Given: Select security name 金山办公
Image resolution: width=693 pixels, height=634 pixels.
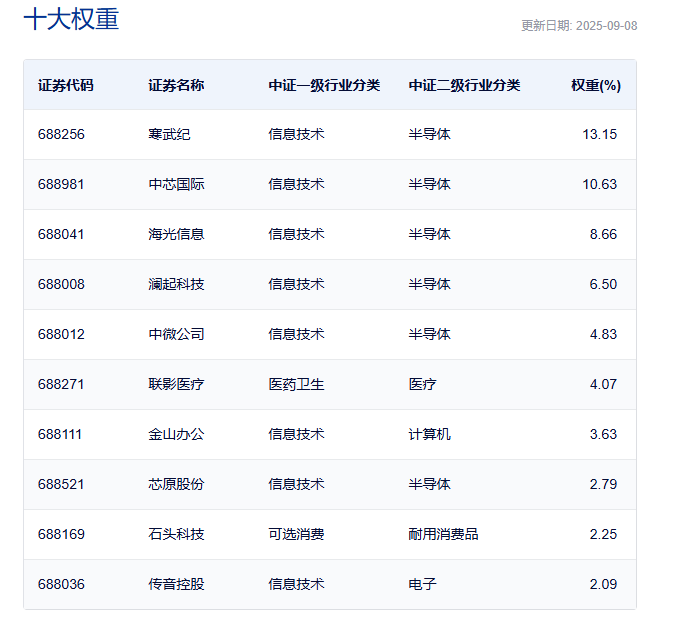Looking at the screenshot, I should [x=176, y=434].
